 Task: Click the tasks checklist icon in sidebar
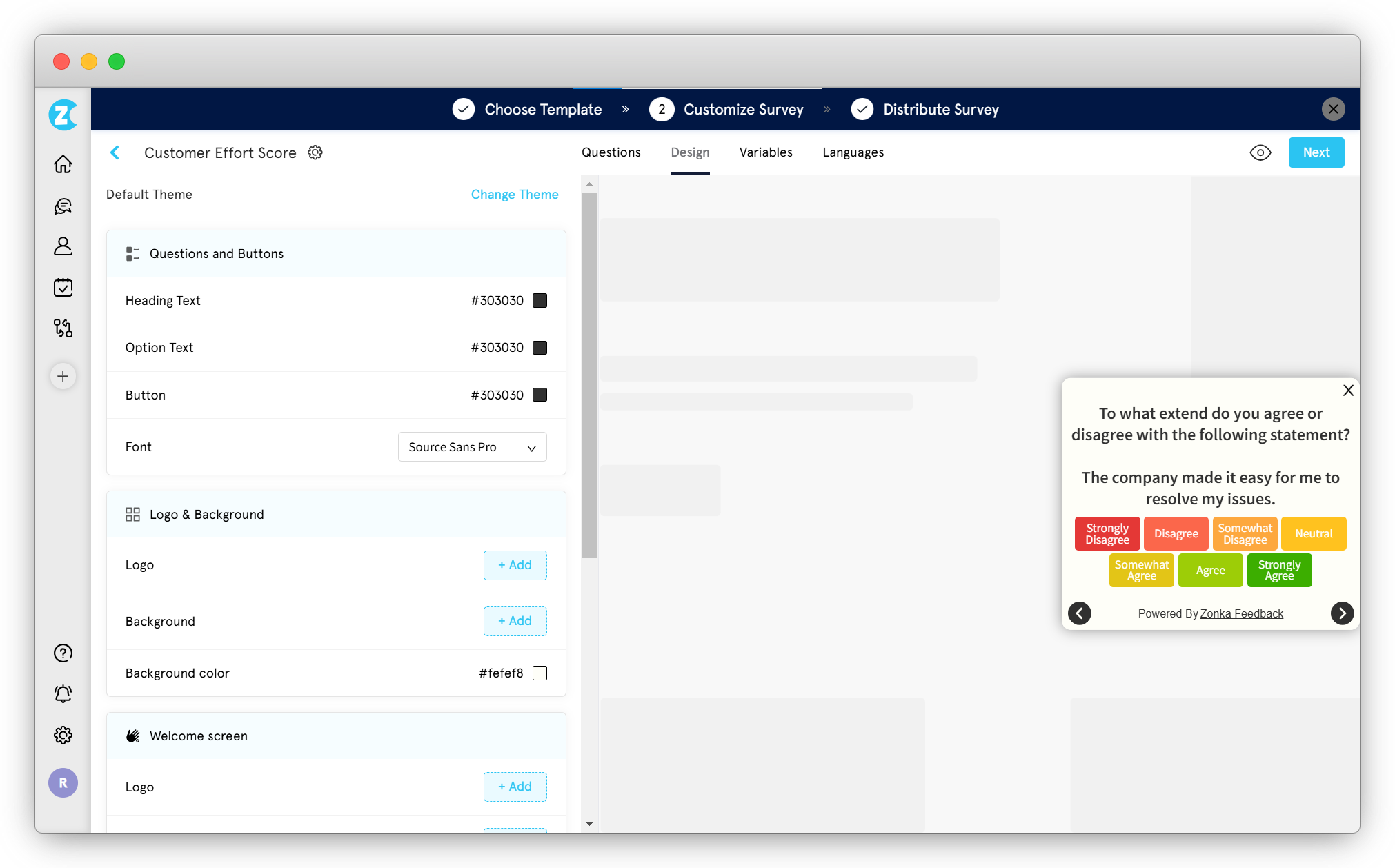63,288
